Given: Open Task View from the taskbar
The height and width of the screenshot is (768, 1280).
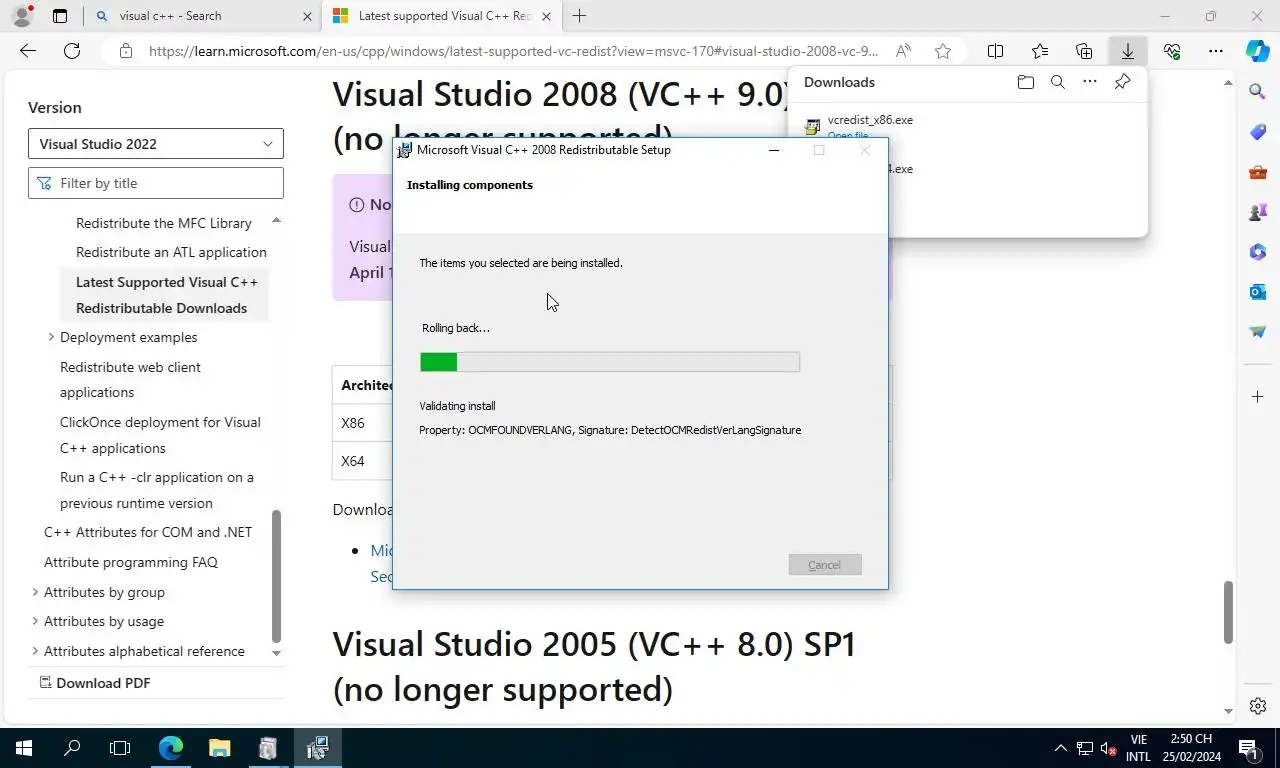Looking at the screenshot, I should 120,748.
